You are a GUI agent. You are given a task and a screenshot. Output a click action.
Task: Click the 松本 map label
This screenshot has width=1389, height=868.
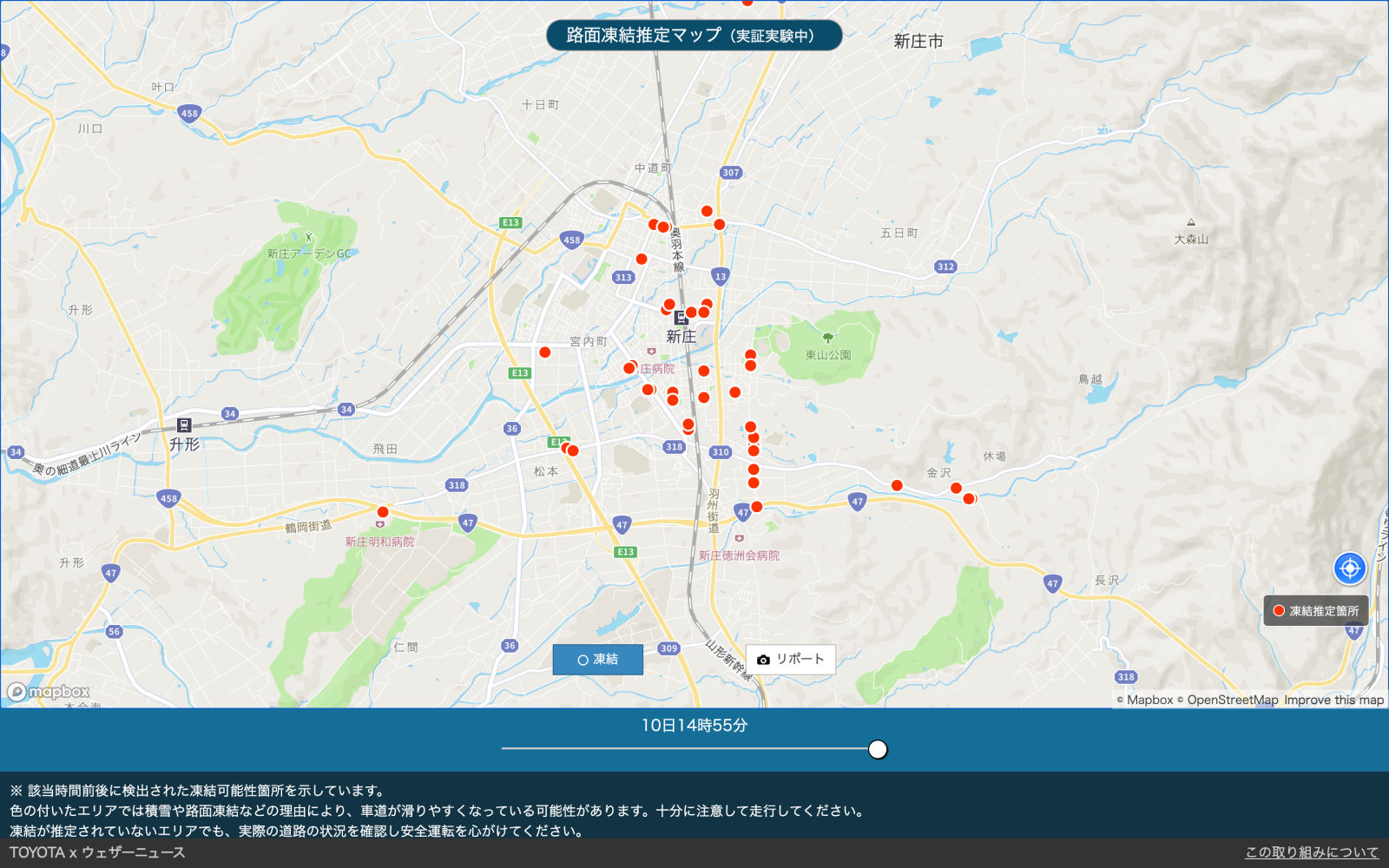tap(546, 472)
